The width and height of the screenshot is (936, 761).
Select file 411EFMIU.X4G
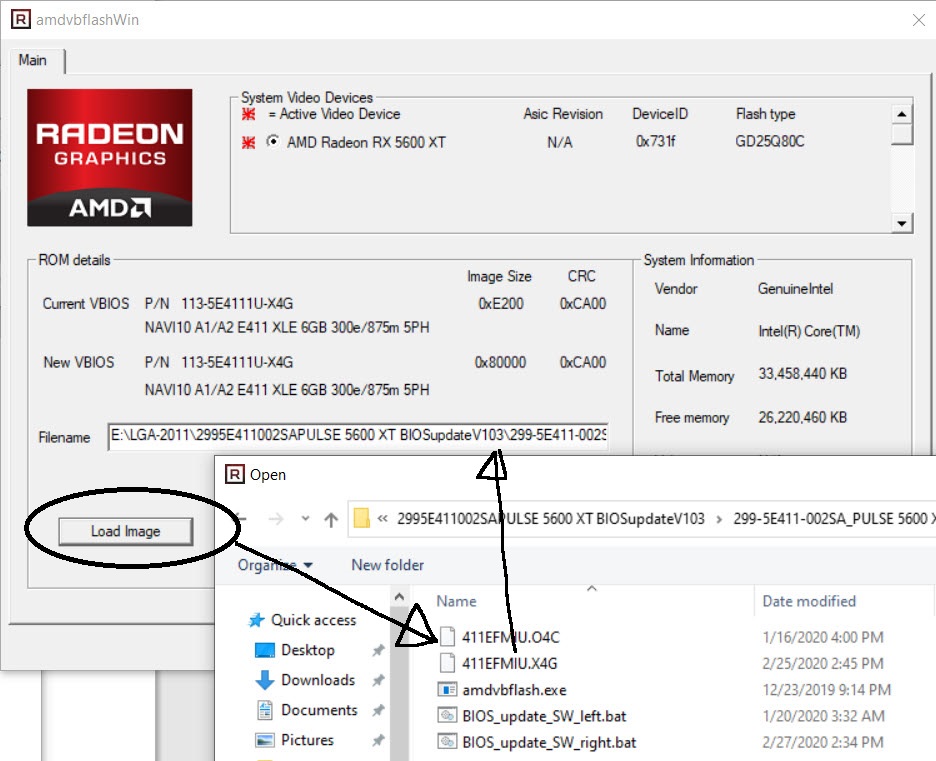(509, 664)
